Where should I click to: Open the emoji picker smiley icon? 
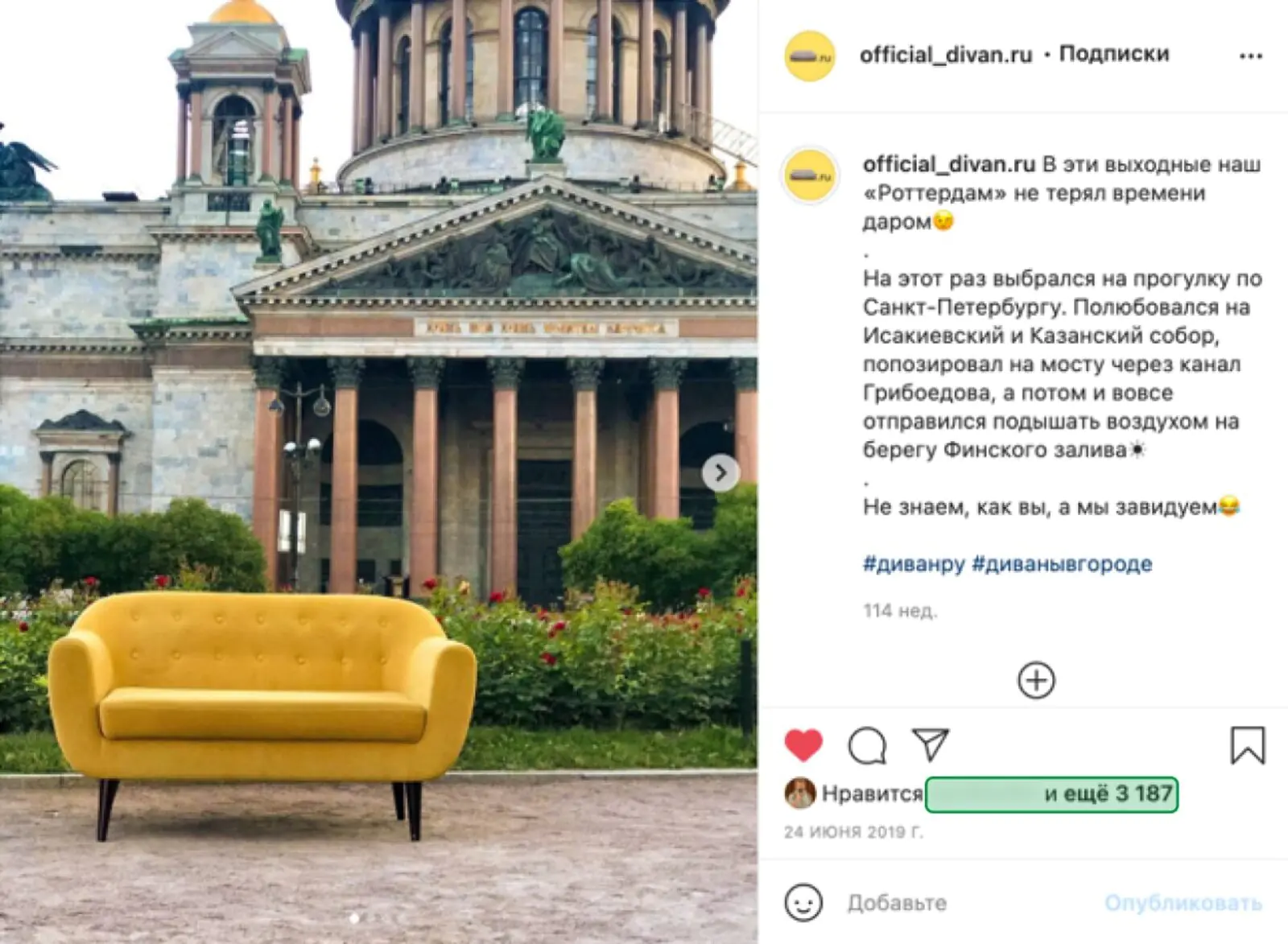click(x=803, y=902)
